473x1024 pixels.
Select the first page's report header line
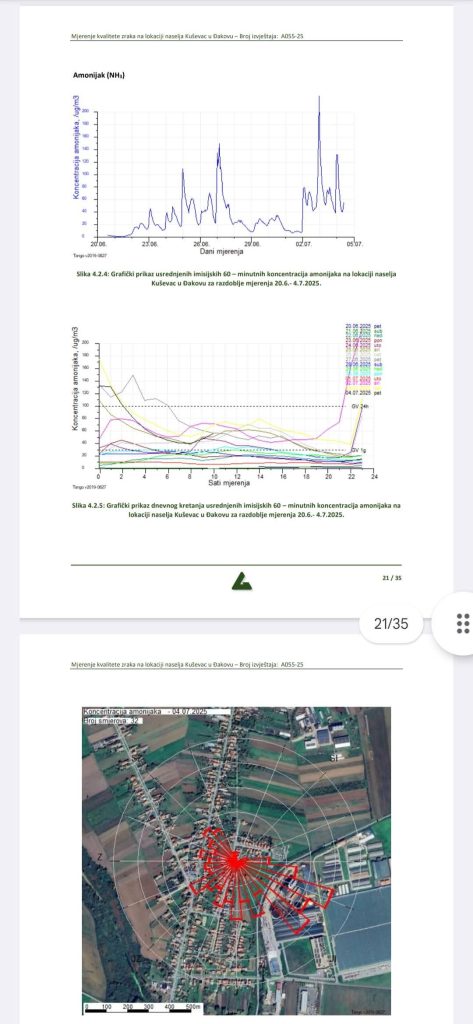(x=188, y=36)
